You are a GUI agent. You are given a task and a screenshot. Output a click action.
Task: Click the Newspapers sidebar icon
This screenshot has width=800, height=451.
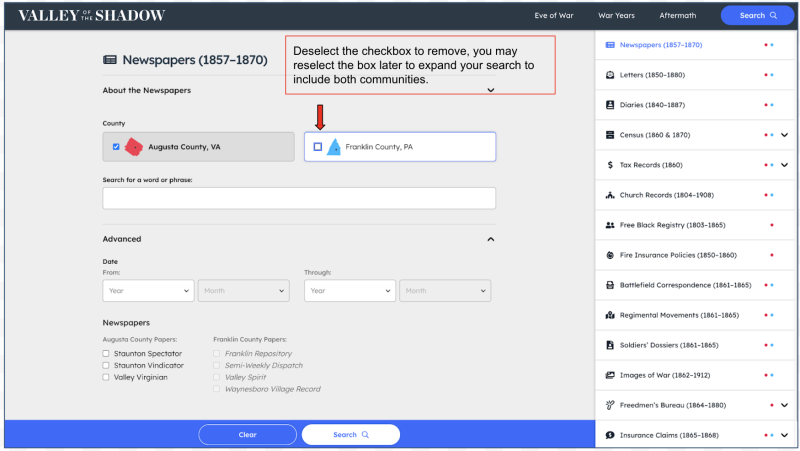610,45
